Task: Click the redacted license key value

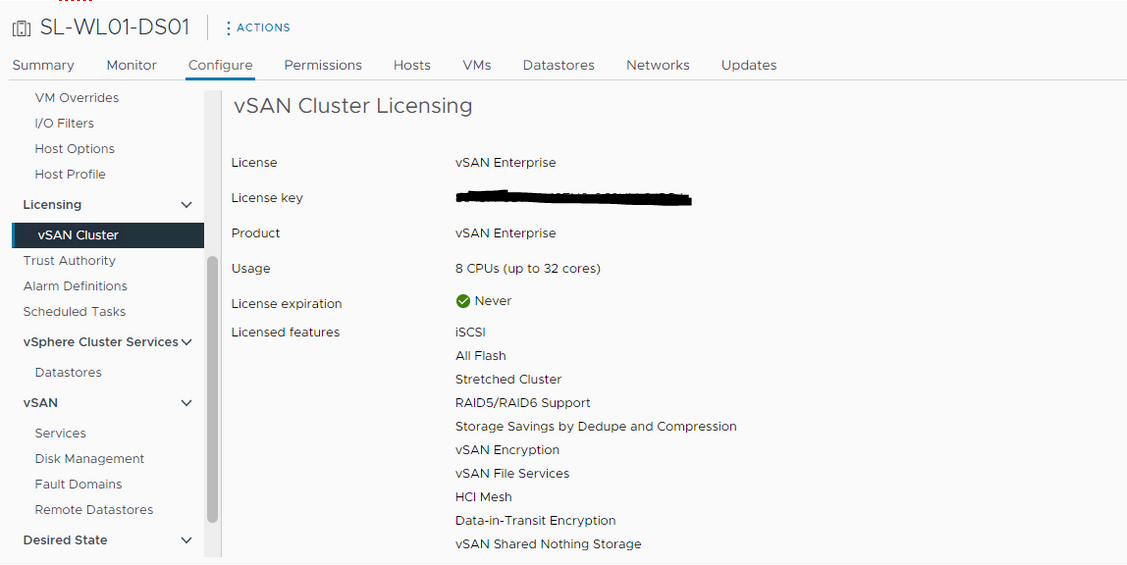Action: click(x=574, y=198)
